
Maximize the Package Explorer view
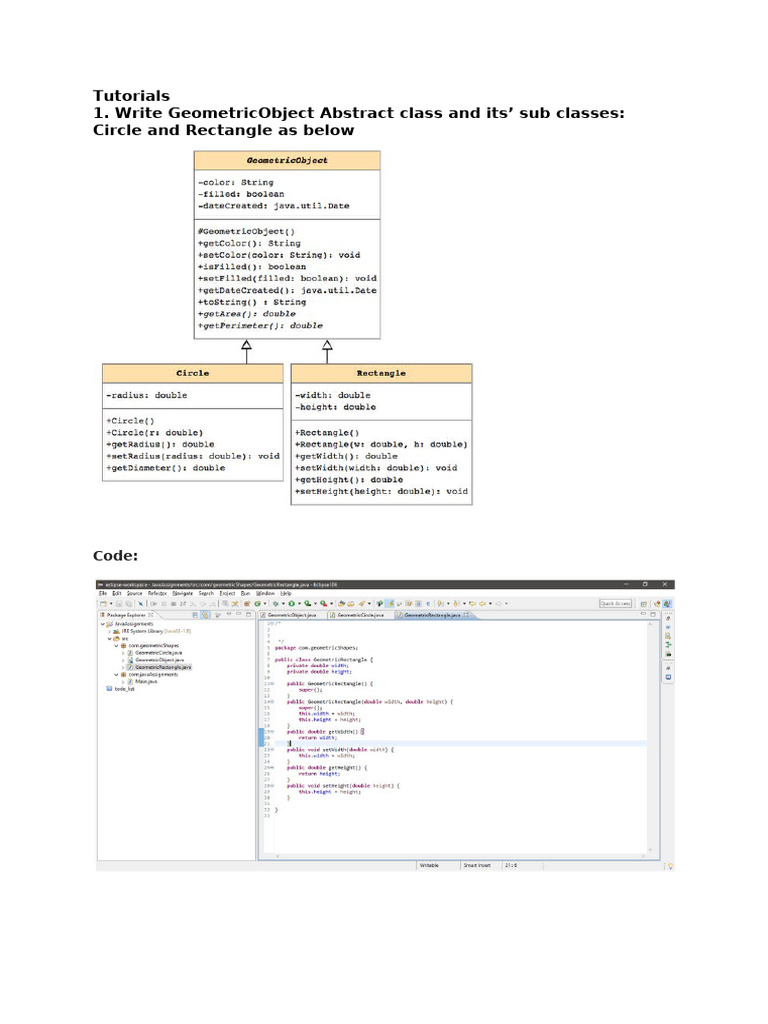tap(248, 614)
